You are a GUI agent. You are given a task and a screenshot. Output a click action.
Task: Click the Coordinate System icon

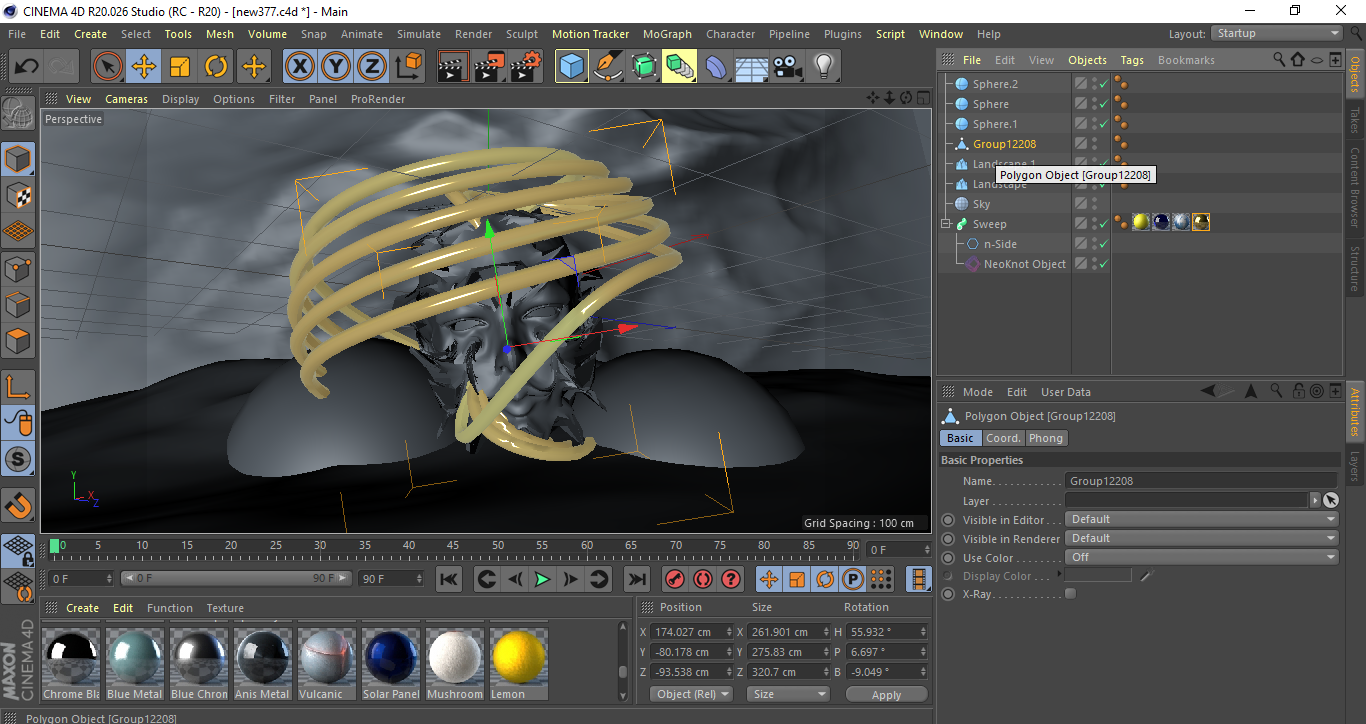pos(408,67)
